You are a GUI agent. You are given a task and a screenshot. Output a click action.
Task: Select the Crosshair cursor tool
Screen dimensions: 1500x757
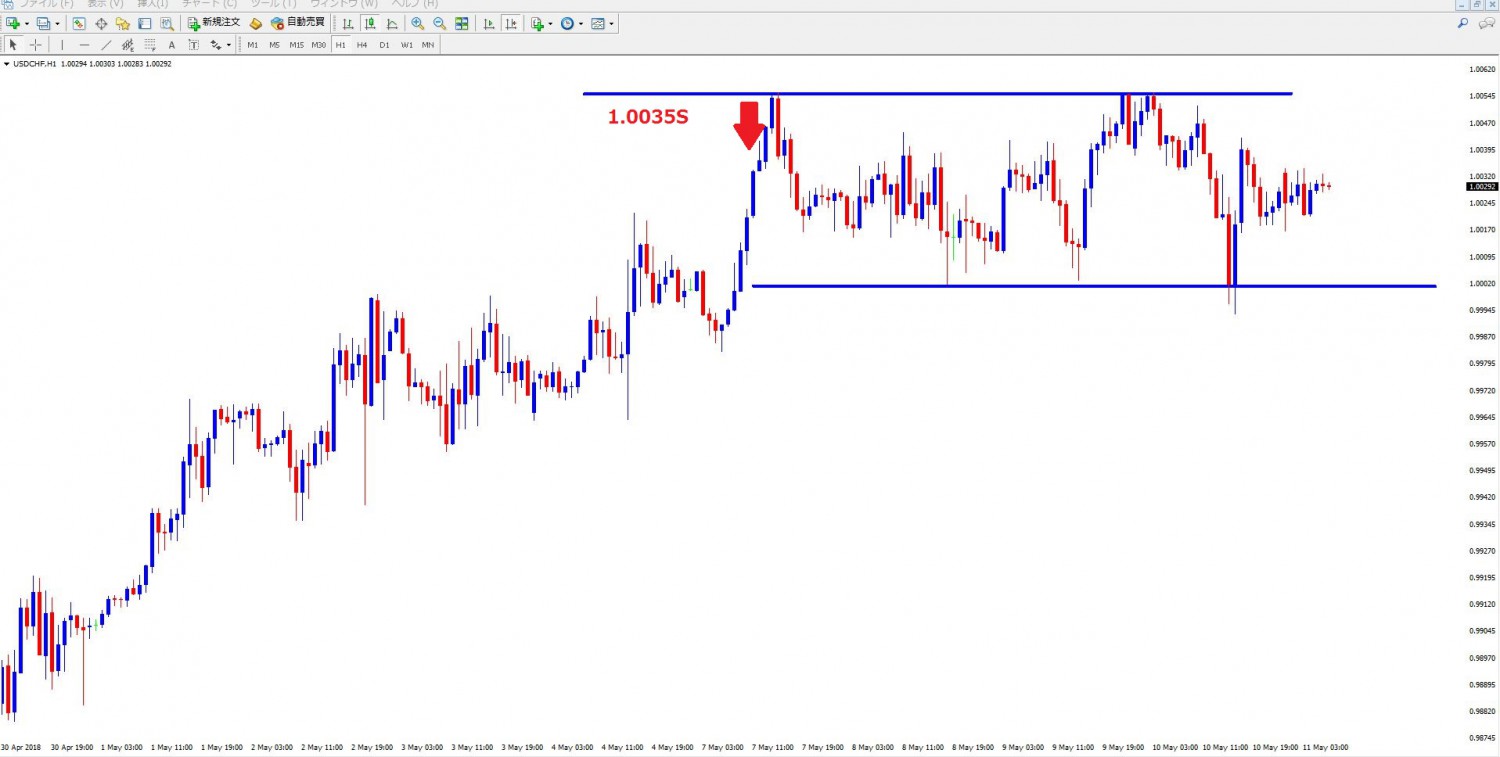(x=36, y=45)
